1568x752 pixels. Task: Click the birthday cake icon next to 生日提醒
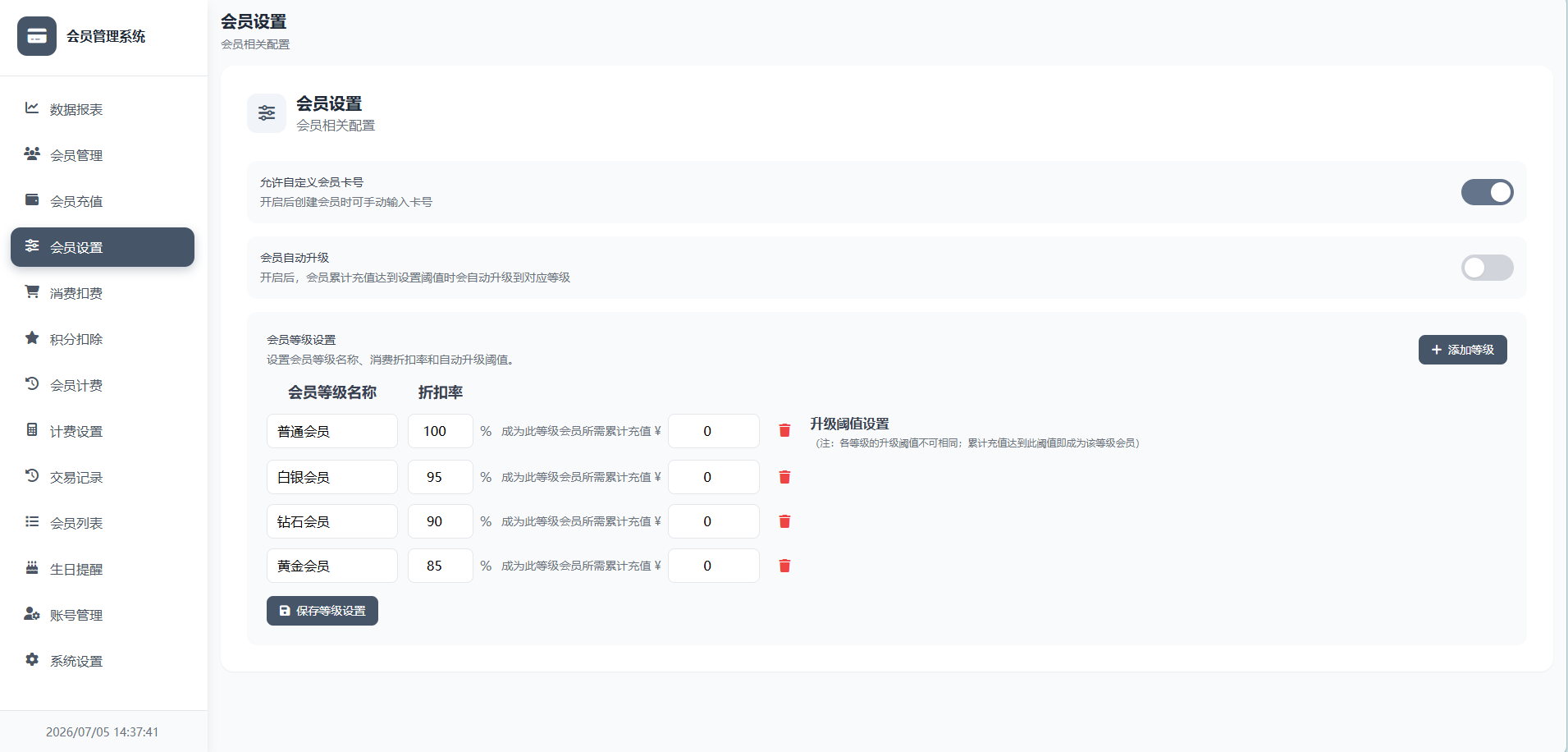click(x=32, y=568)
